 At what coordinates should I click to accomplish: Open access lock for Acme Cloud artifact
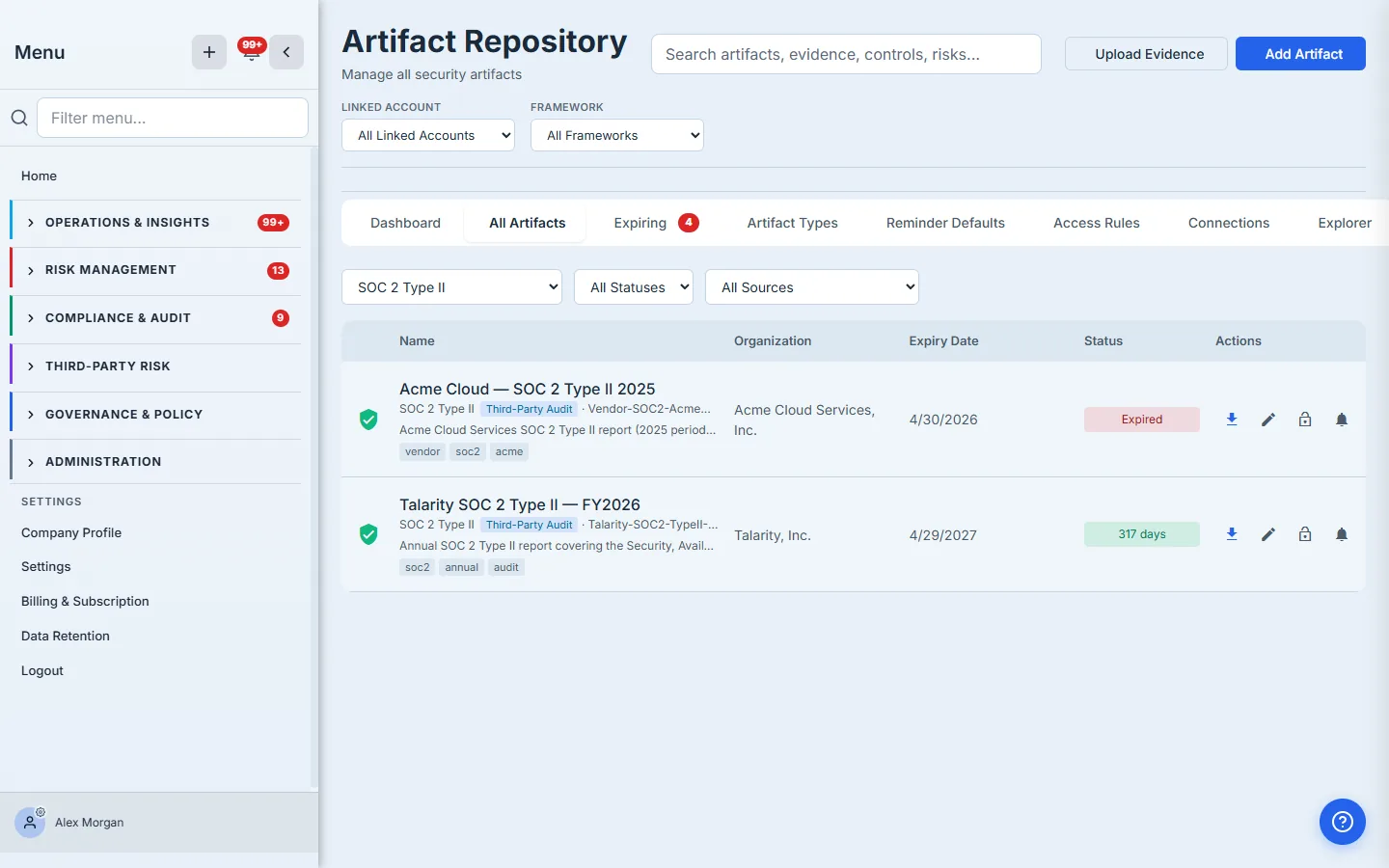click(1305, 420)
